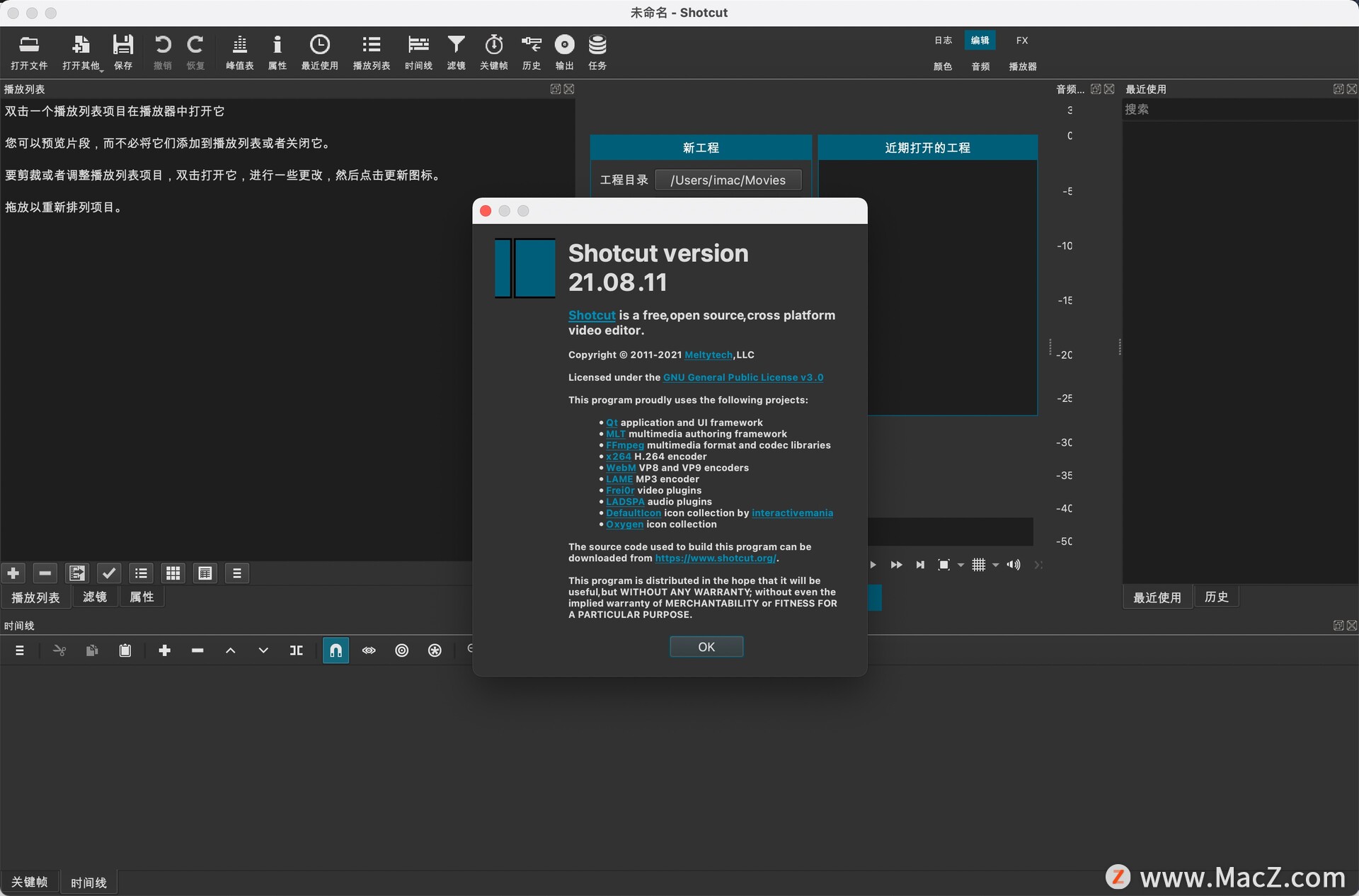Click the Undo arrow icon
The width and height of the screenshot is (1359, 896).
pos(163,52)
